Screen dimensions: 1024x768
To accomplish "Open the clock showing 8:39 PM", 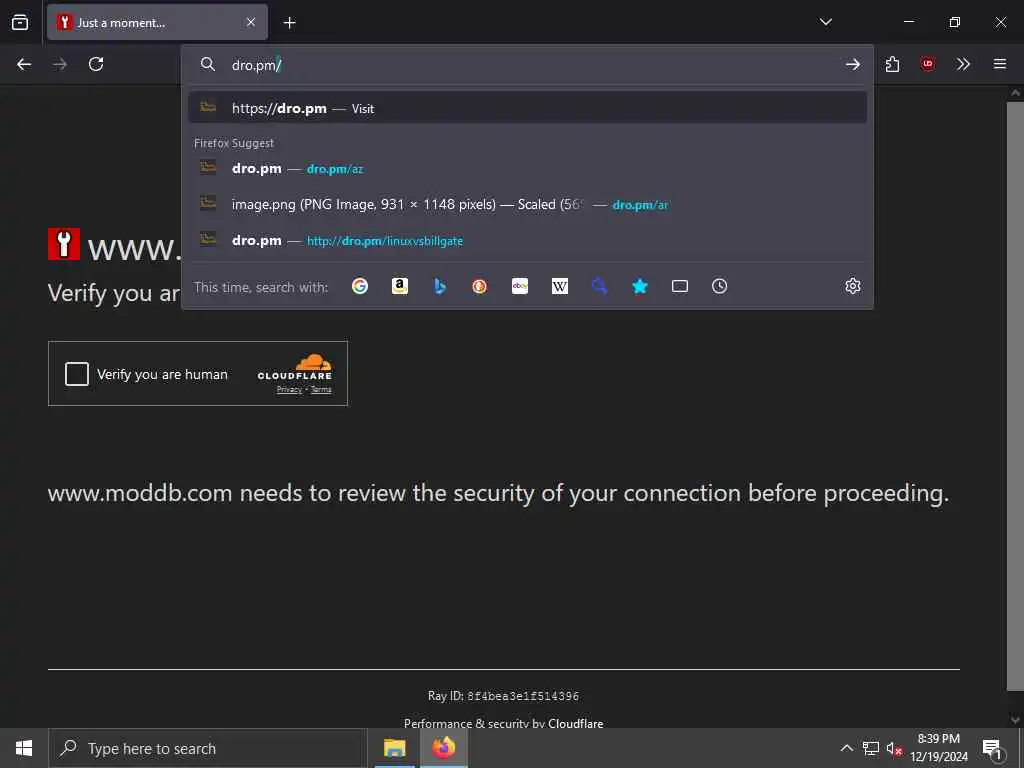I will click(938, 748).
